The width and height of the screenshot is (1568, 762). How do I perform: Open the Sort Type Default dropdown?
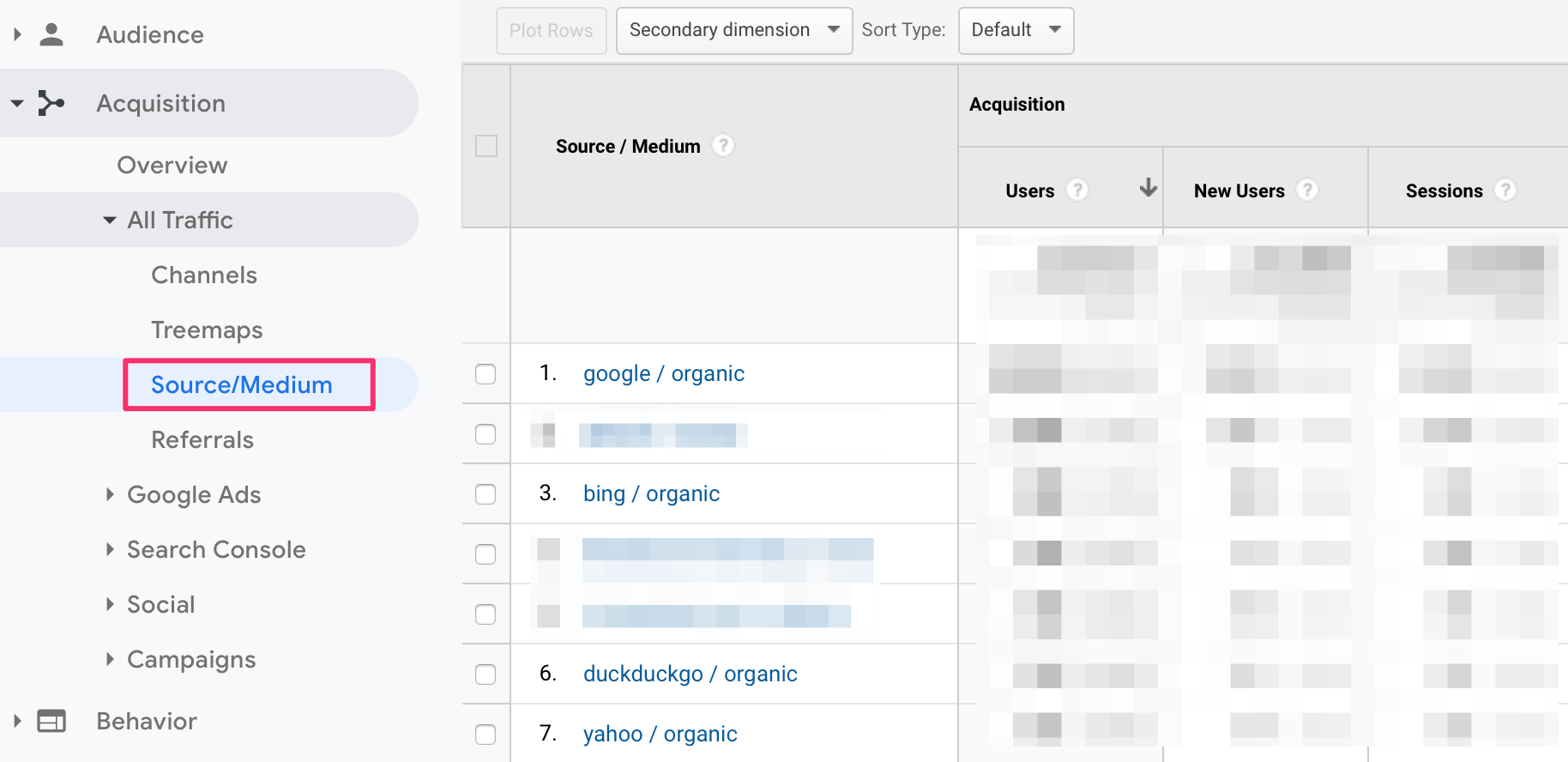[1016, 31]
